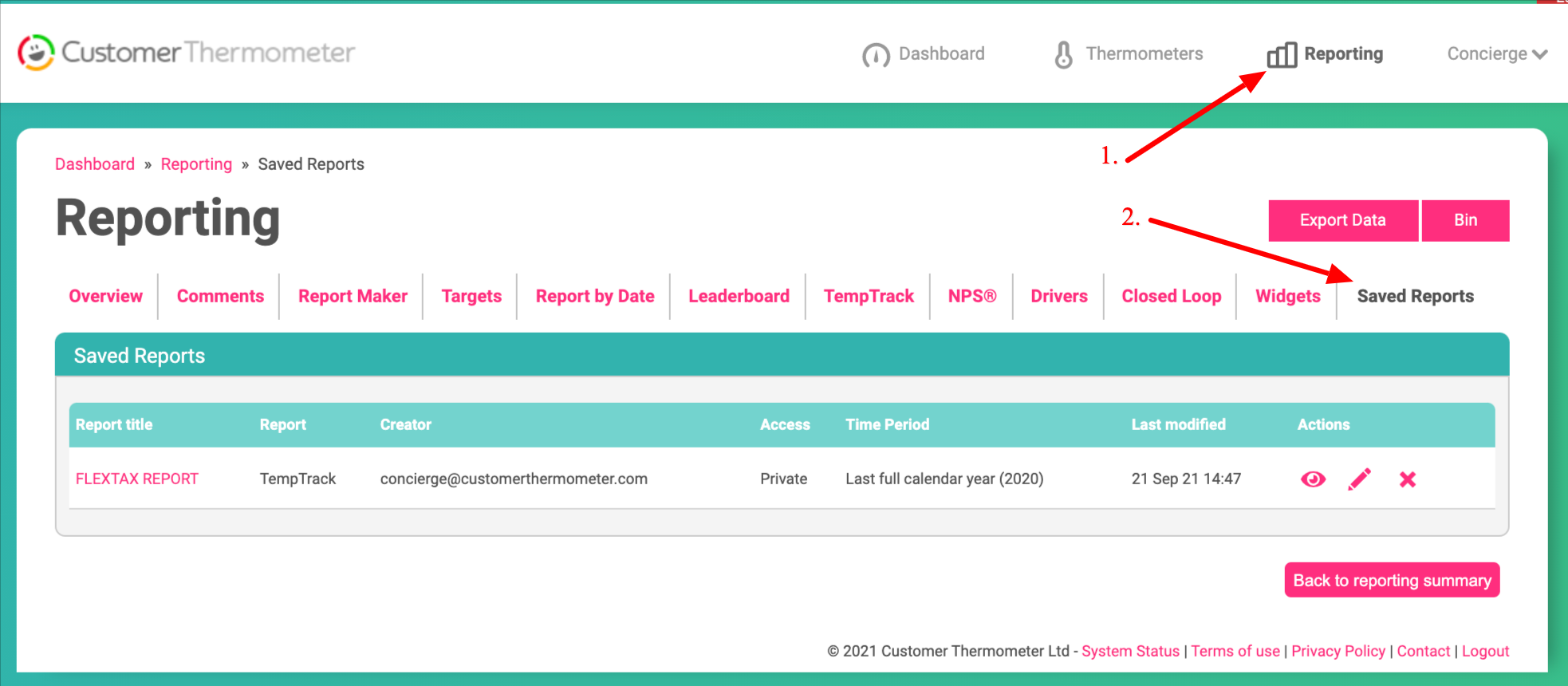Open the System Status footer link
1568x686 pixels.
coord(1130,651)
